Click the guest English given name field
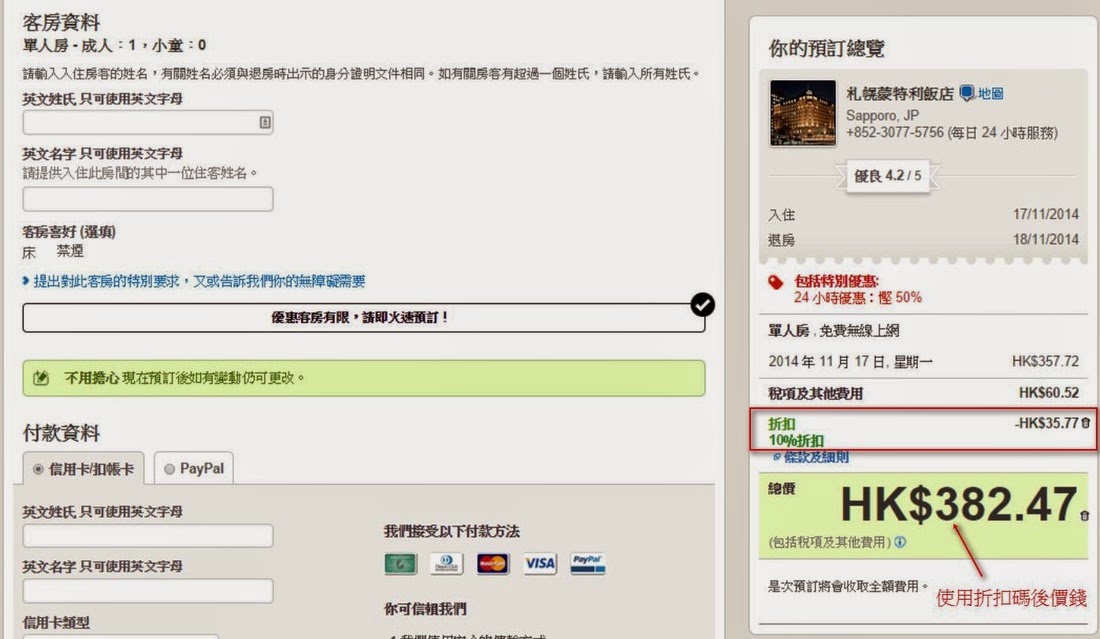Viewport: 1100px width, 639px height. pos(148,199)
